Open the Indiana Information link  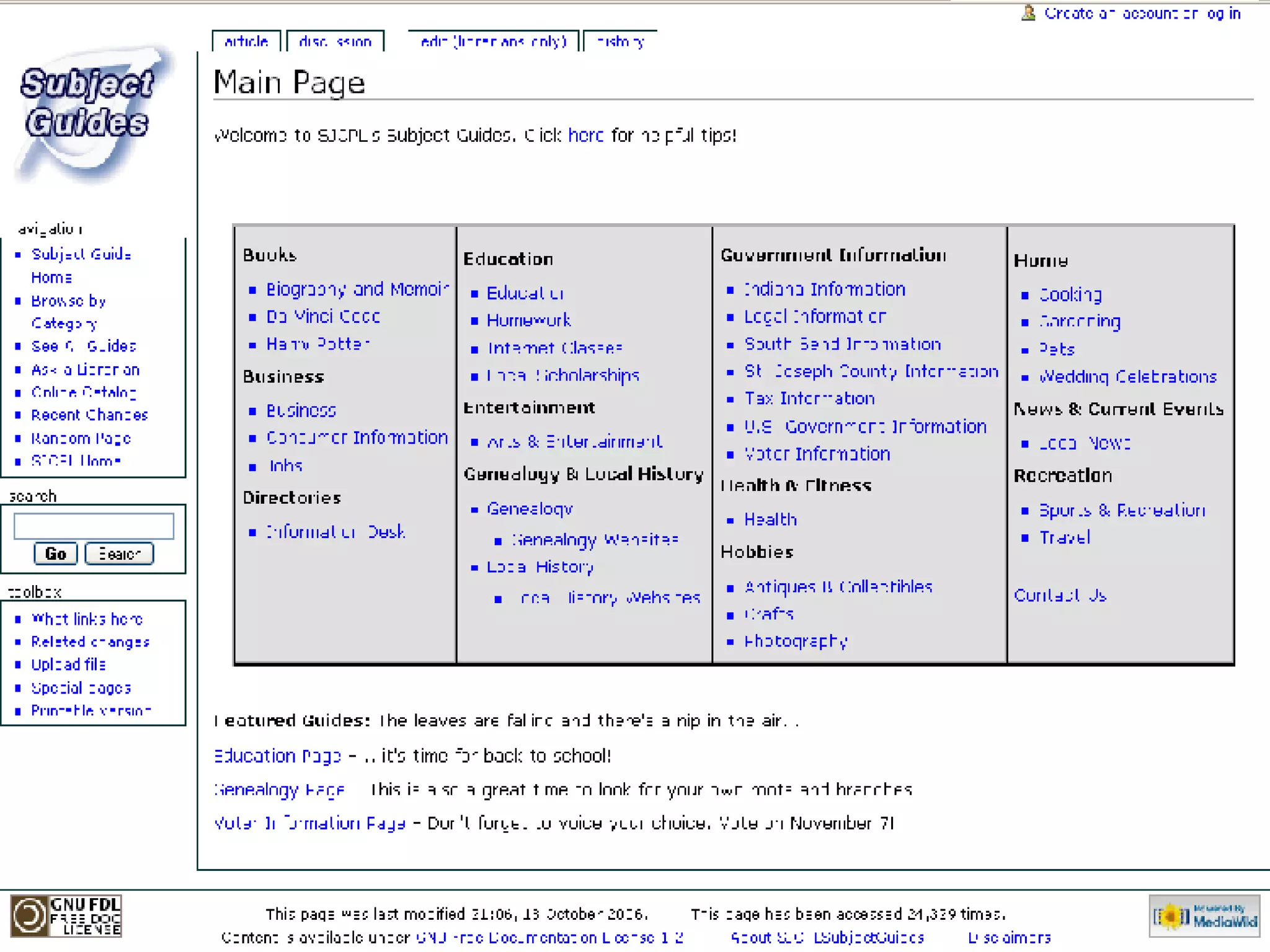[x=824, y=289]
